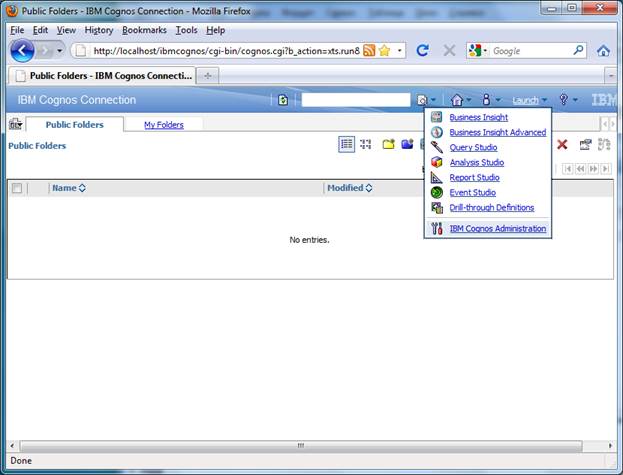The image size is (623, 475).
Task: Open Report Studio link
Action: [x=474, y=178]
